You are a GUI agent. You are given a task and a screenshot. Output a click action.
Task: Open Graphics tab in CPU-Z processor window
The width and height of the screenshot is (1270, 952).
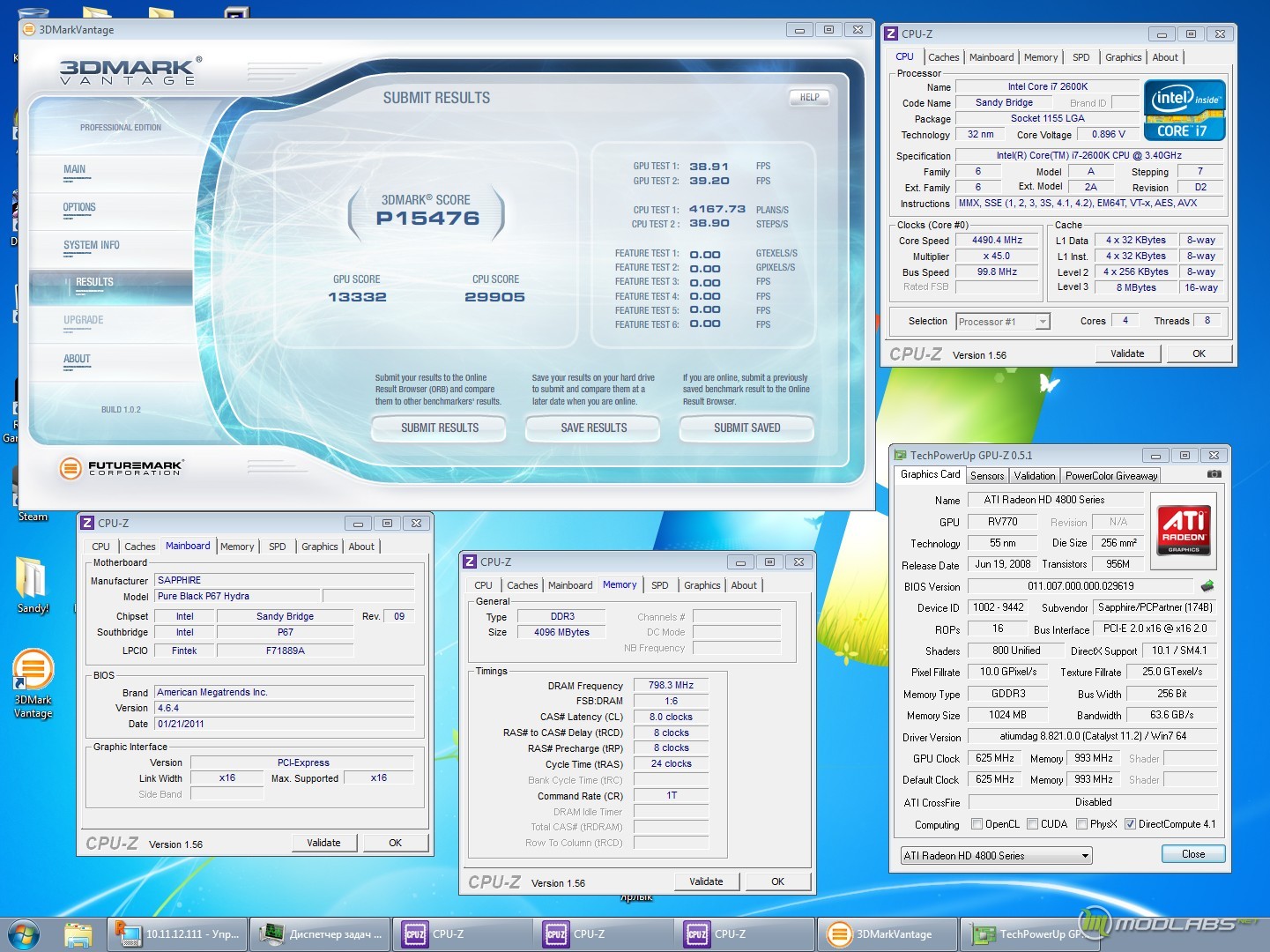1123,57
